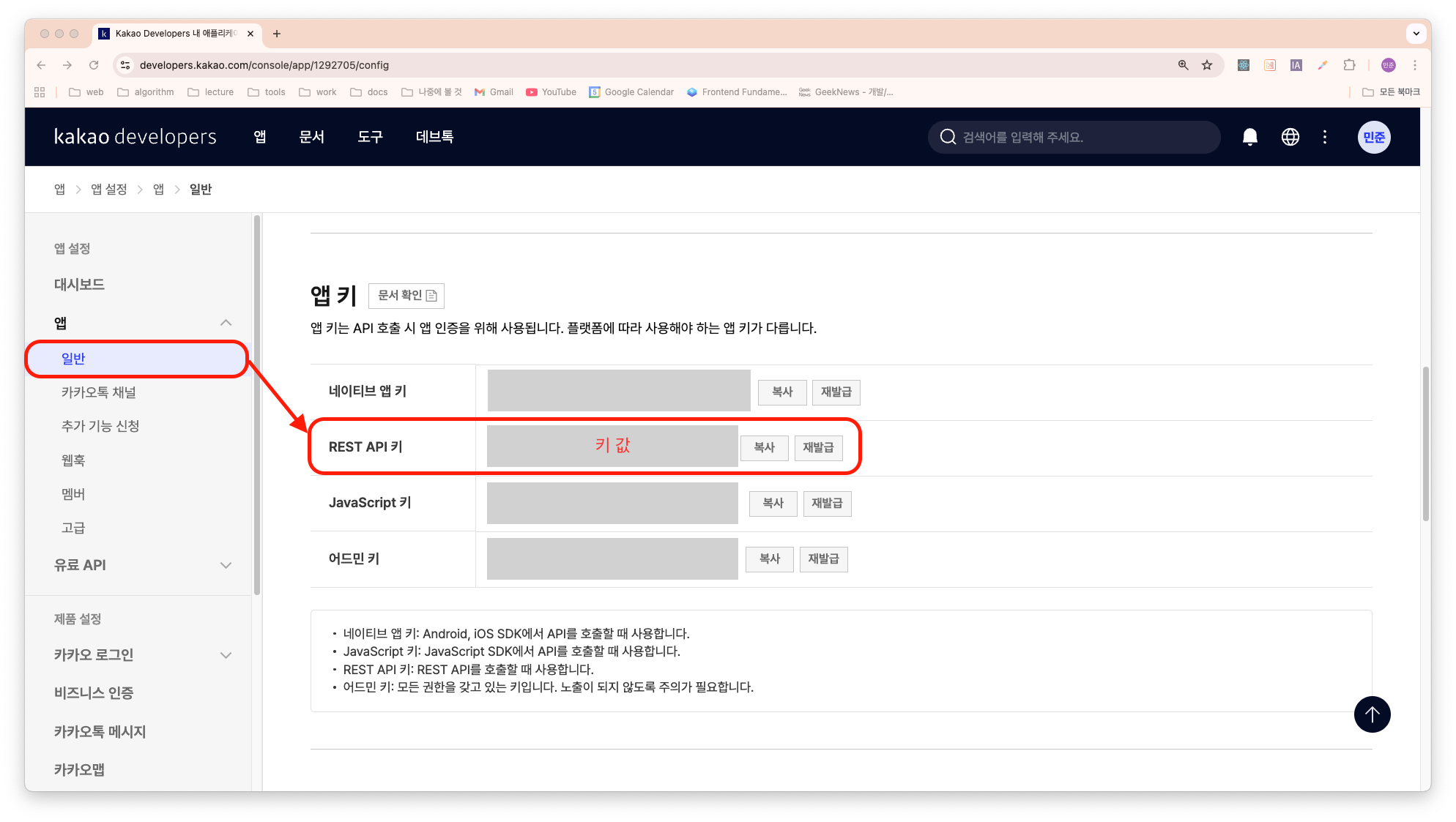Reissue the JavaScript key
The height and width of the screenshot is (822, 1456).
point(827,504)
